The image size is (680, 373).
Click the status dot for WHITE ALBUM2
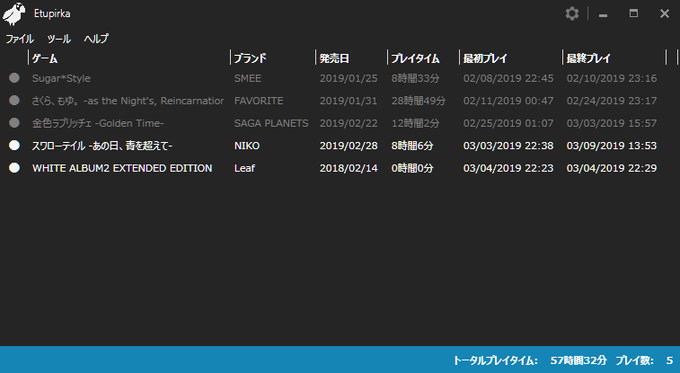[14, 168]
